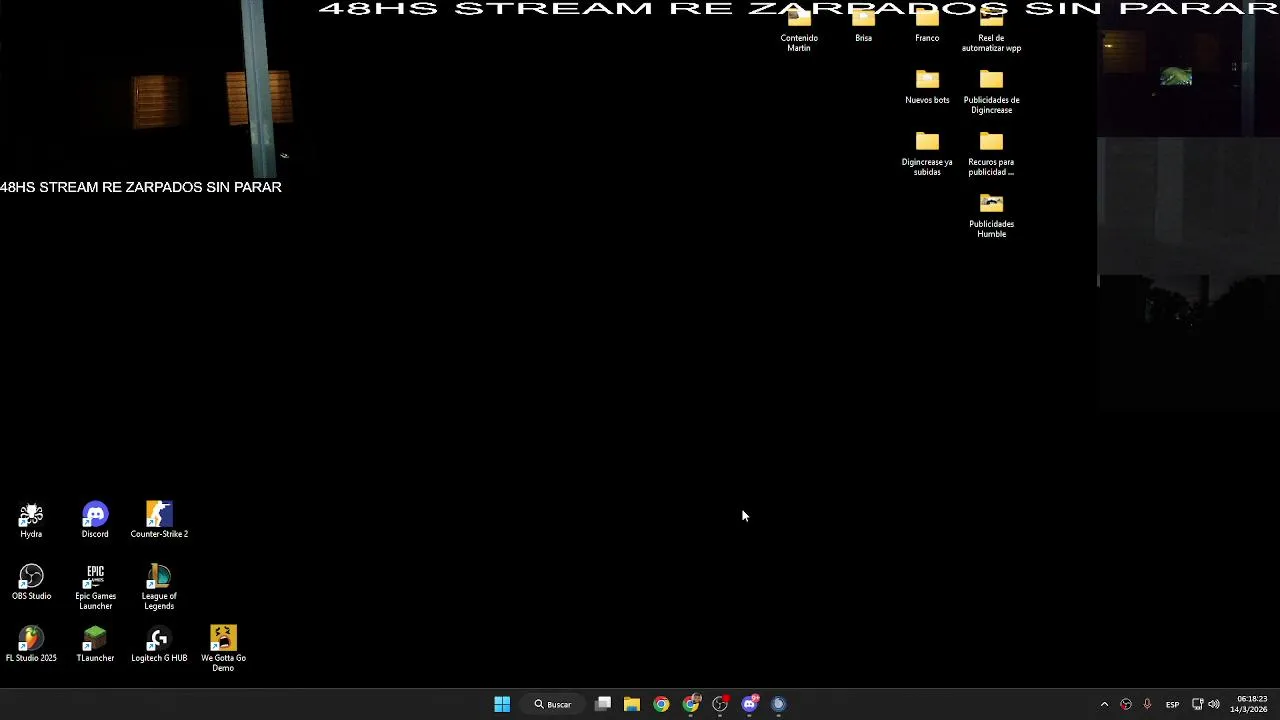Select the We Gotta Go Demo icon

pyautogui.click(x=223, y=650)
